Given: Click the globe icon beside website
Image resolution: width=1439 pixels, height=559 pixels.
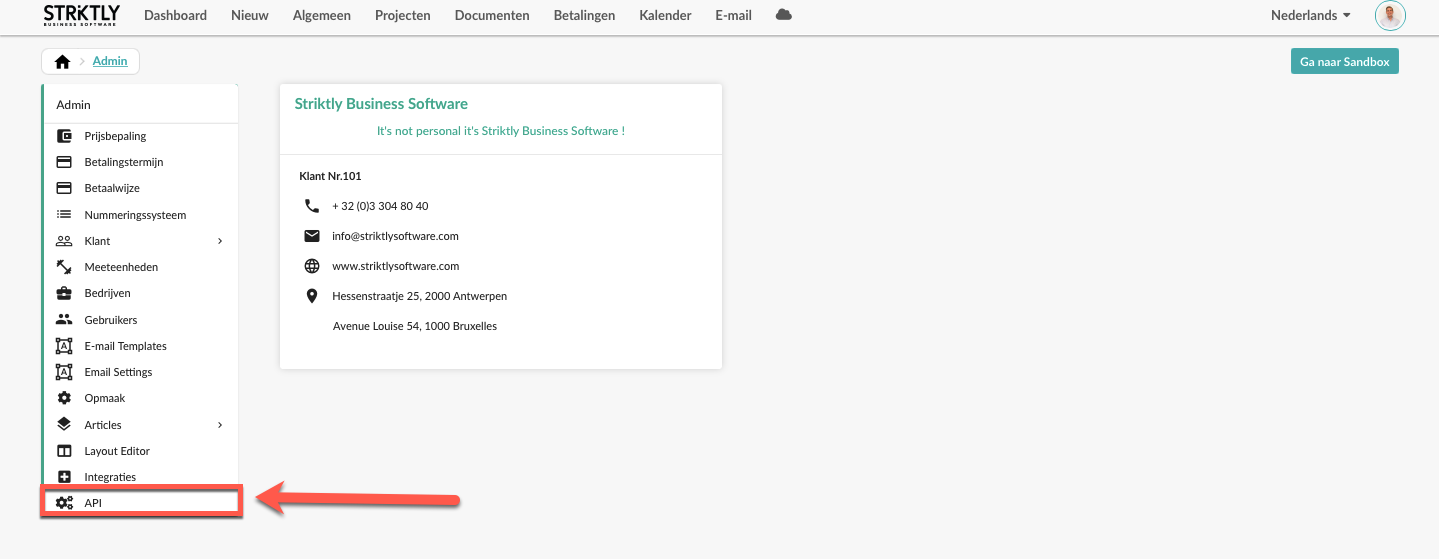Looking at the screenshot, I should point(312,266).
